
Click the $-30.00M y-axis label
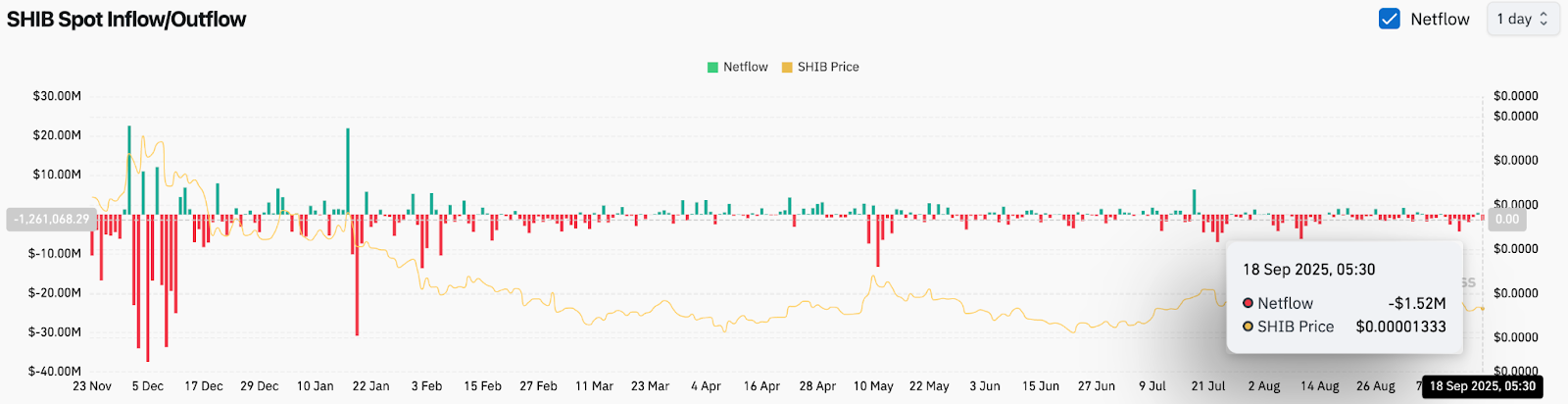(x=56, y=331)
